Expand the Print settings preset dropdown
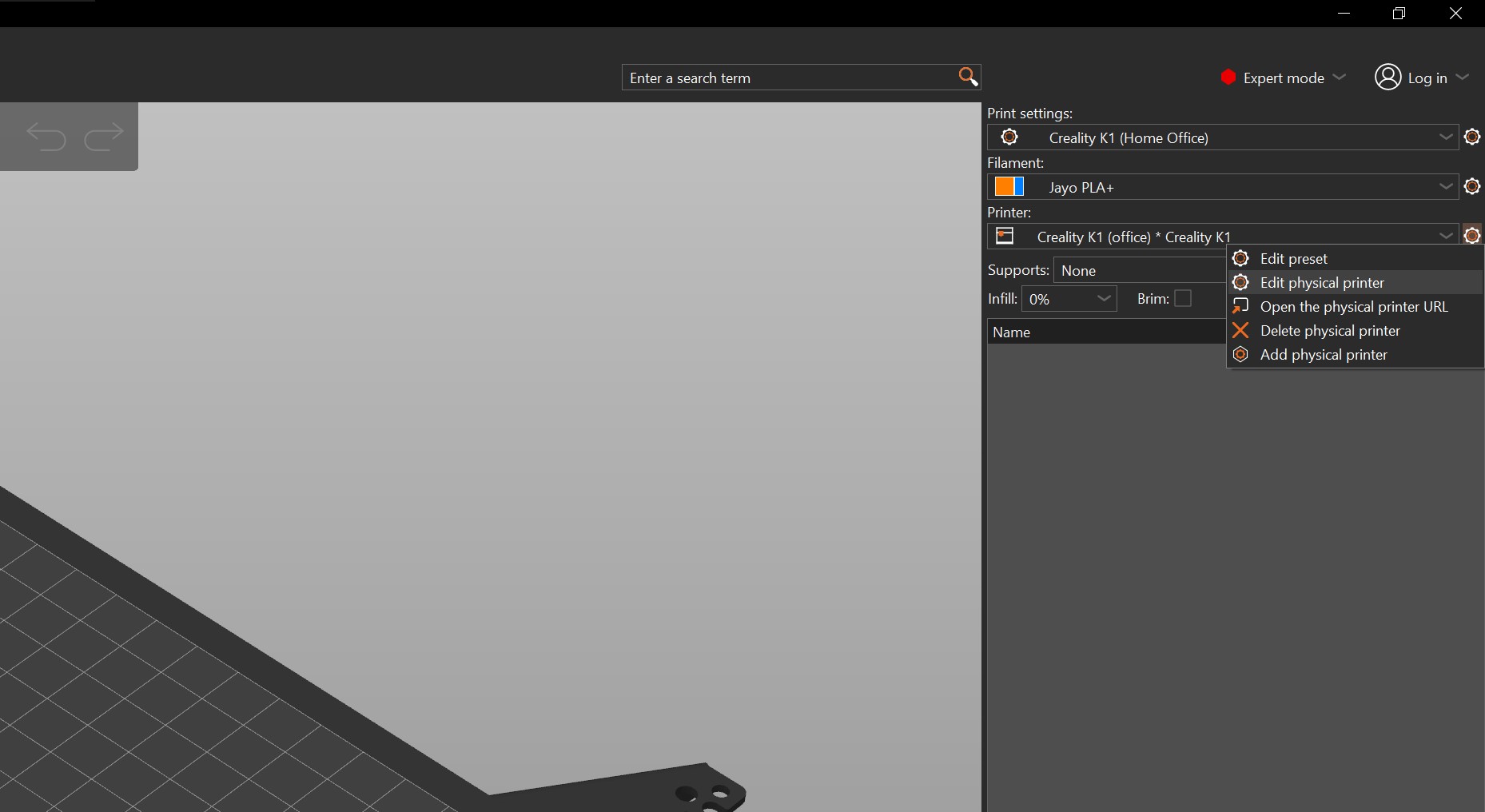 [1445, 137]
